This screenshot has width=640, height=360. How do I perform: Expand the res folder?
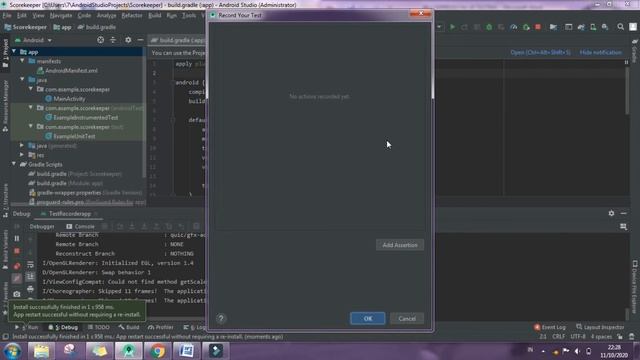(22, 155)
